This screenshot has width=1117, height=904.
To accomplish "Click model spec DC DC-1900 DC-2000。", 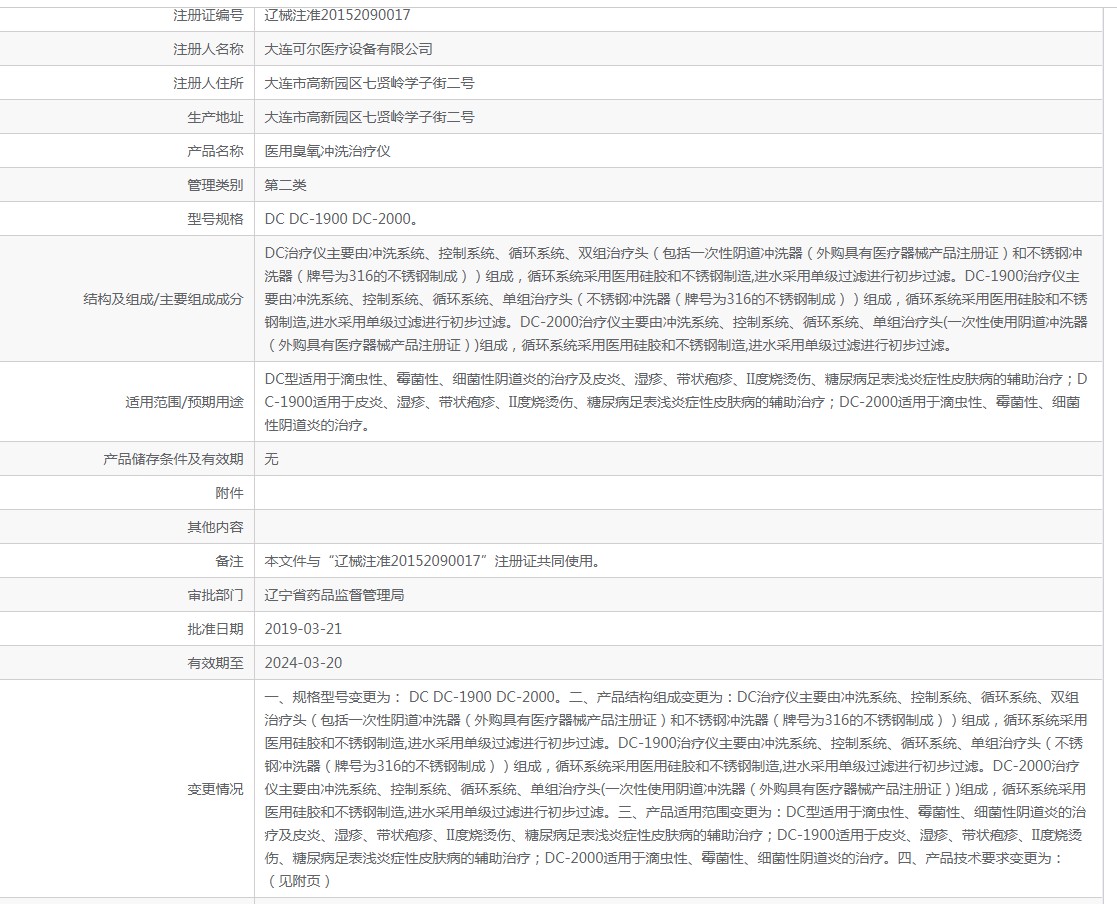I will (341, 219).
